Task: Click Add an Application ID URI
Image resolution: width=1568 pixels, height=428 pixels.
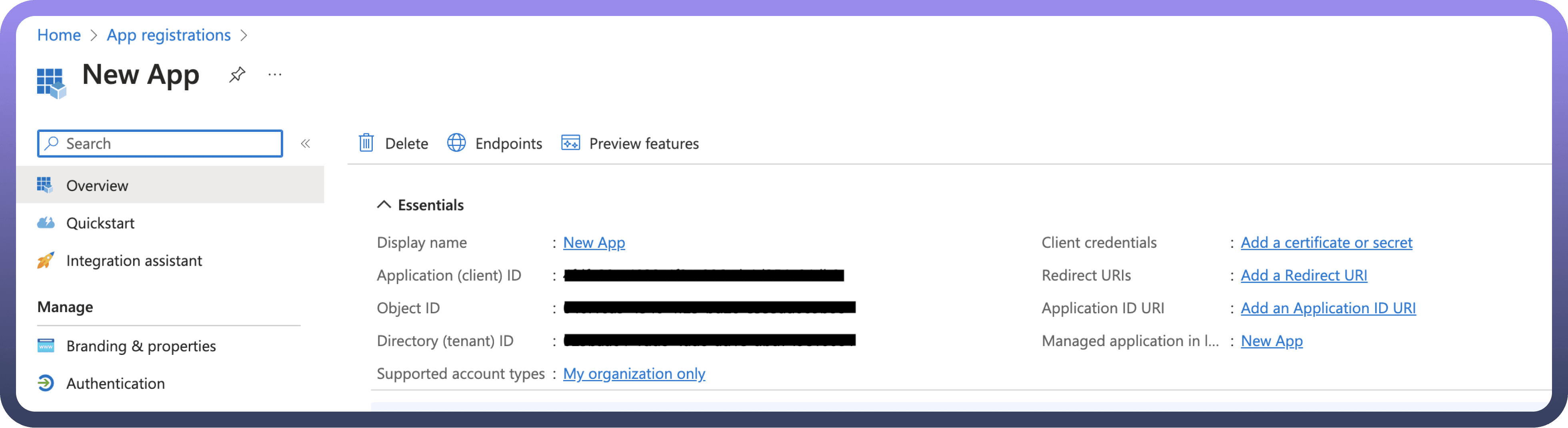Action: click(1328, 308)
